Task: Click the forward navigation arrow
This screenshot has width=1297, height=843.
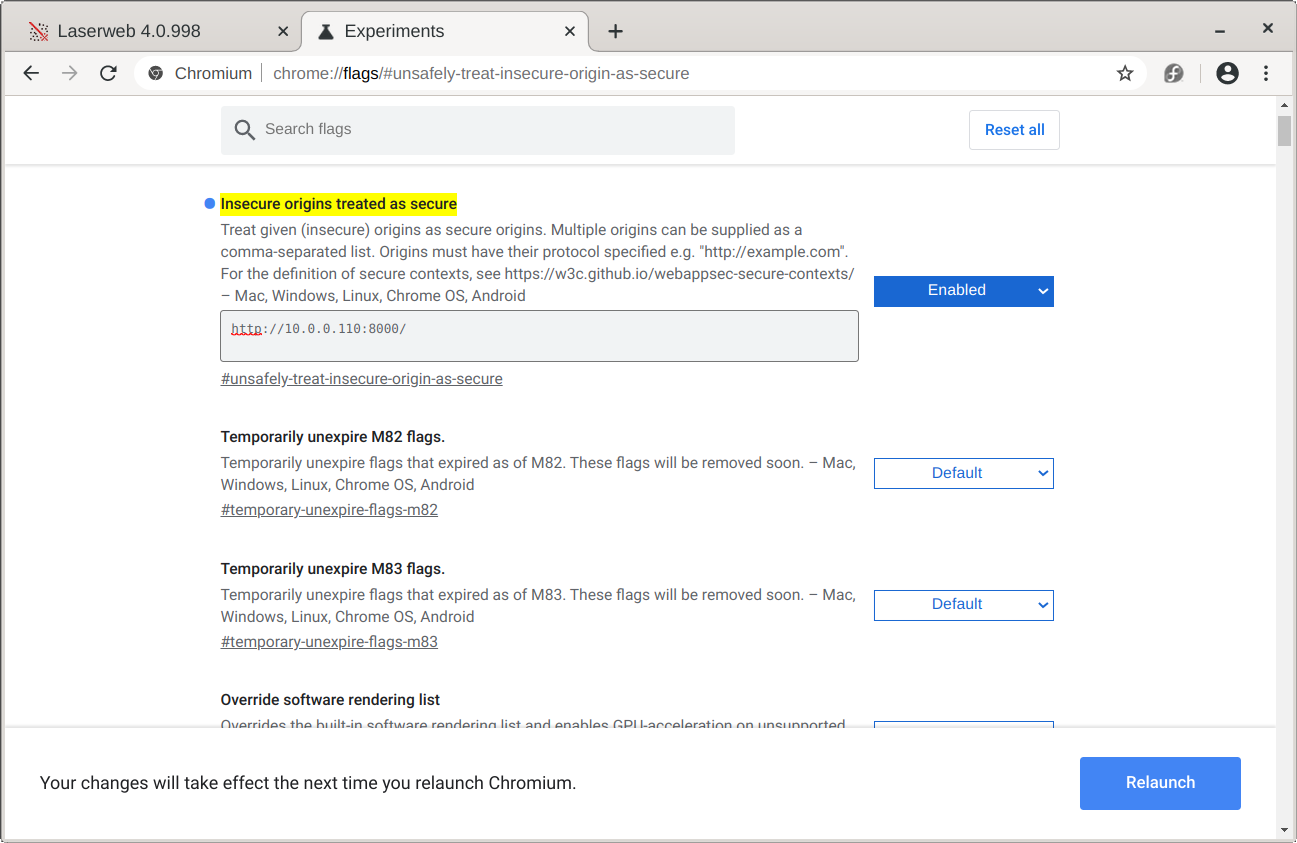Action: click(x=69, y=73)
